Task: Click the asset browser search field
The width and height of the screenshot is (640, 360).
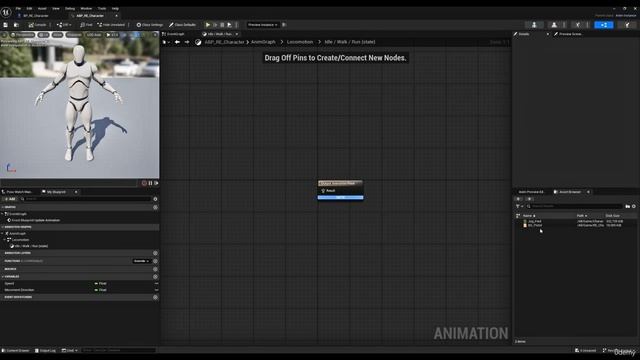Action: pyautogui.click(x=574, y=206)
